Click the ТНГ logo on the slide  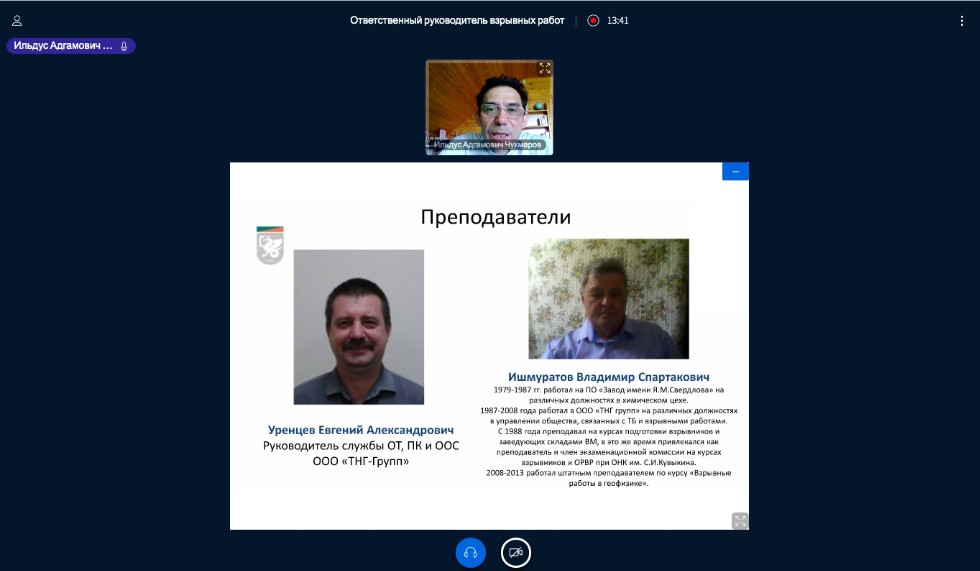tap(270, 245)
